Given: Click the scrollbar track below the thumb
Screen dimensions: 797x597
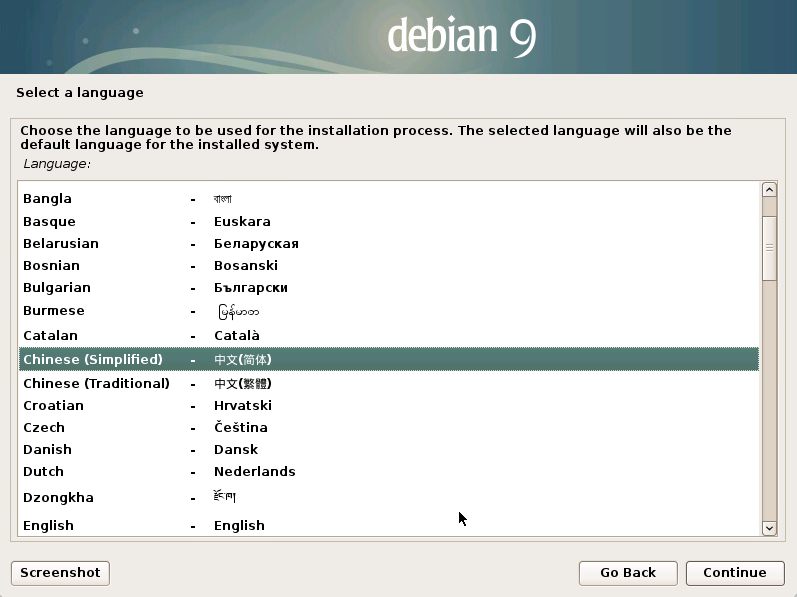Looking at the screenshot, I should 769,400.
